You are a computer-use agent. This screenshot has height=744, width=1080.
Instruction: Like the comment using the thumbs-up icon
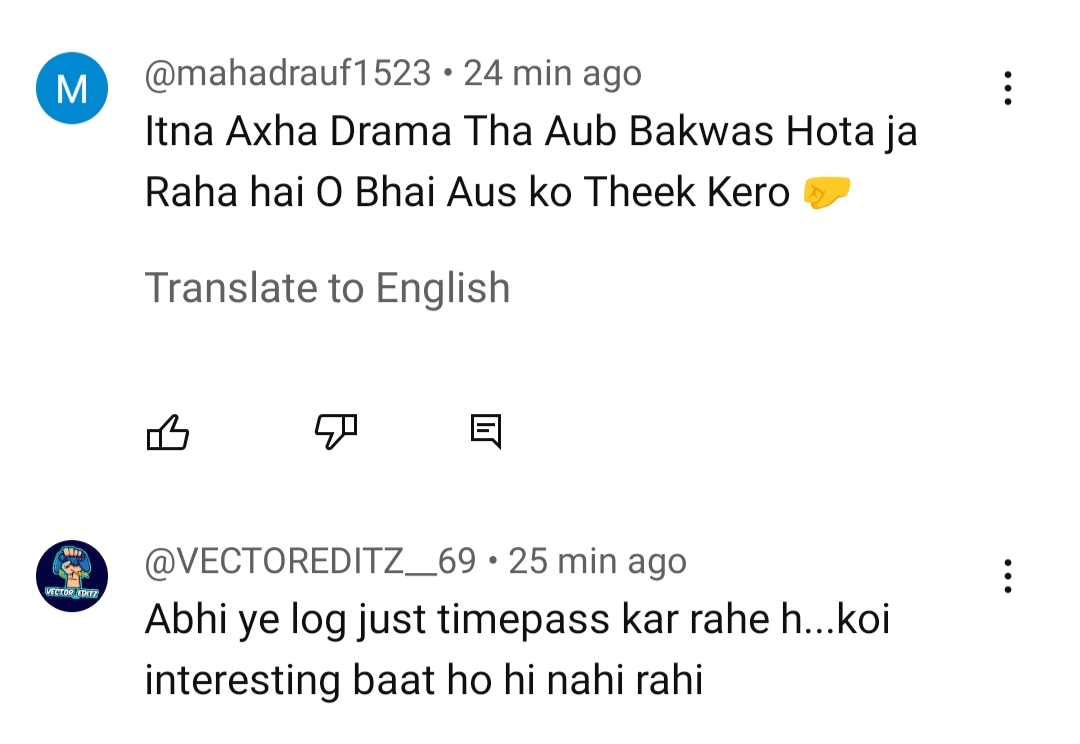pos(168,432)
